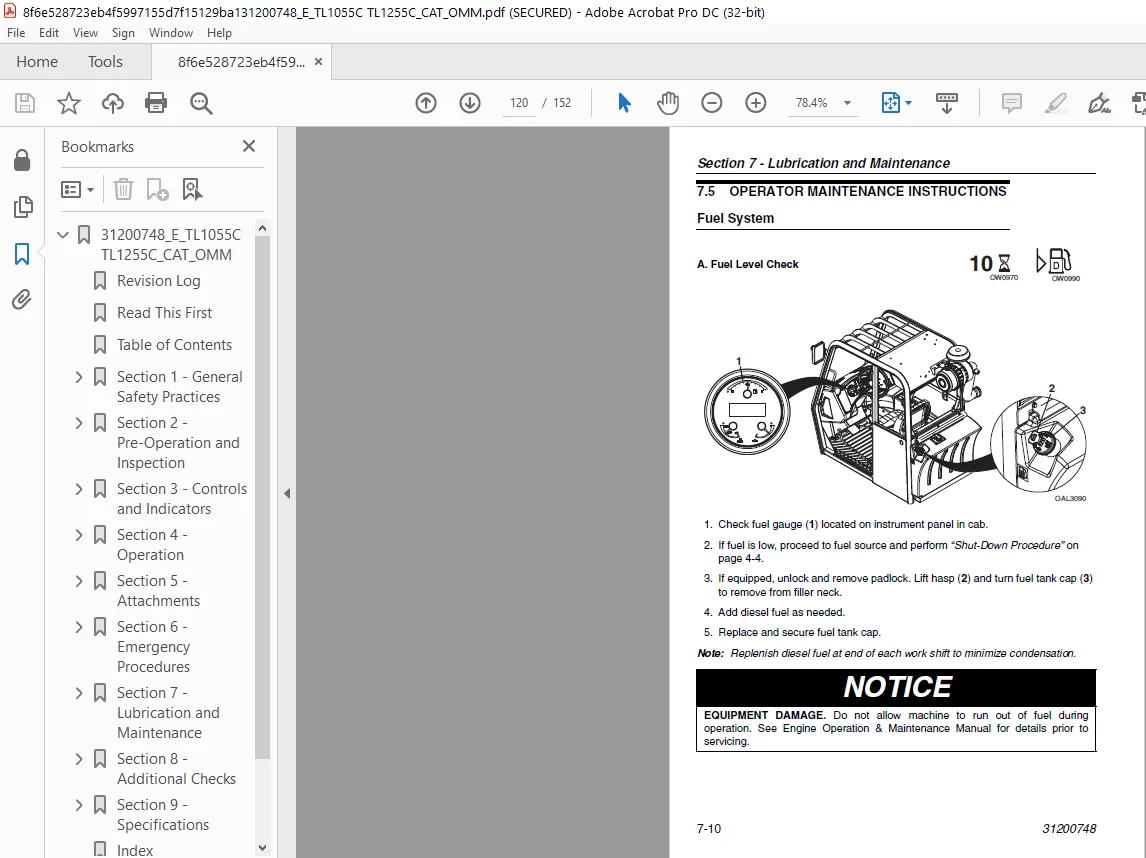Click the upload to cloud icon
This screenshot has height=858, width=1146.
pos(113,103)
